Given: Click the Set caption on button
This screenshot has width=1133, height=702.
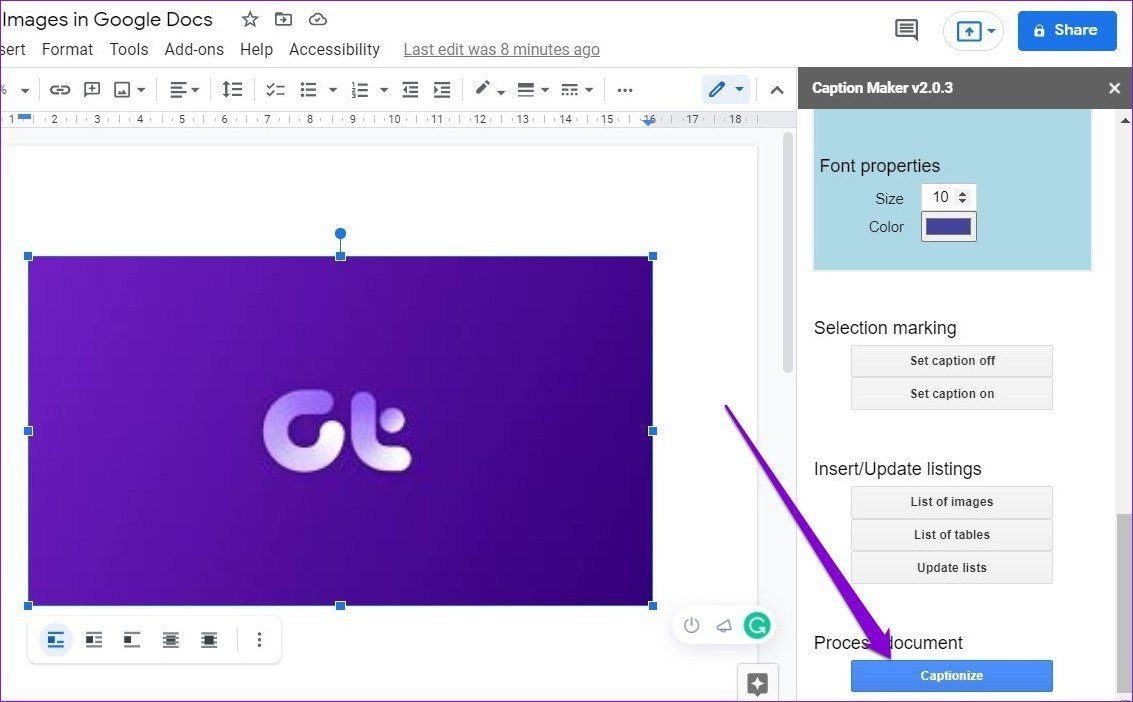Looking at the screenshot, I should pos(952,394).
